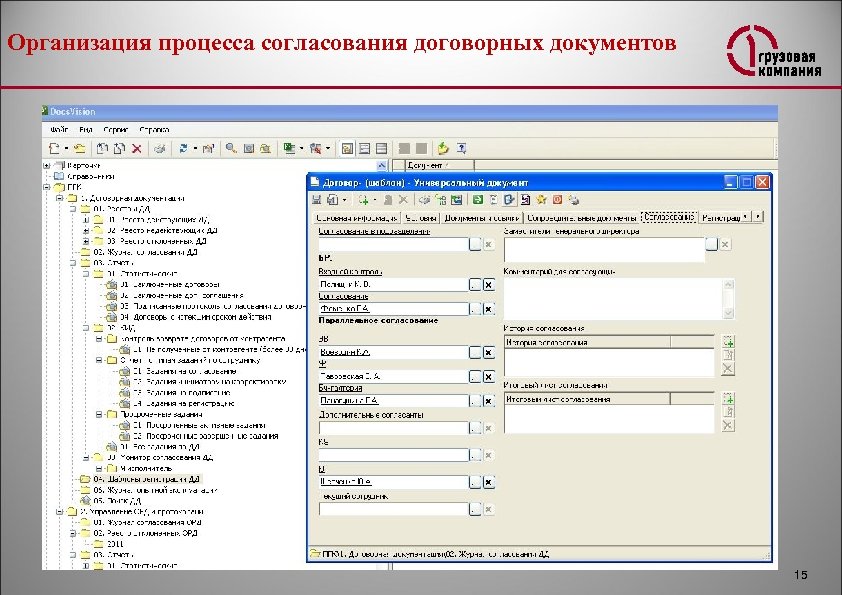Switch to the Документы и ссылки tab
842x595 pixels.
tap(482, 217)
